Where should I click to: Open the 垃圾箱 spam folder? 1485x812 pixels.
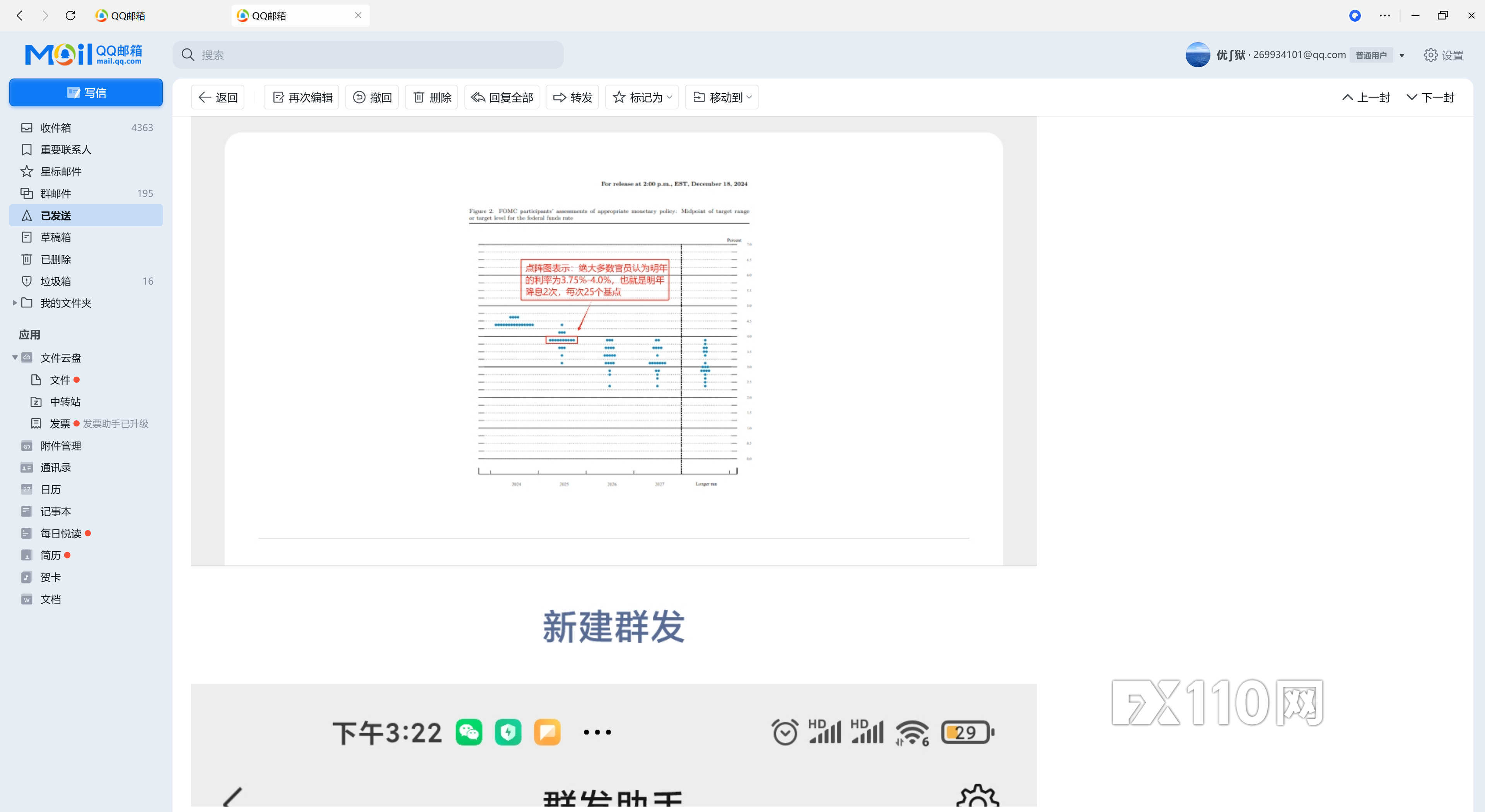point(86,281)
